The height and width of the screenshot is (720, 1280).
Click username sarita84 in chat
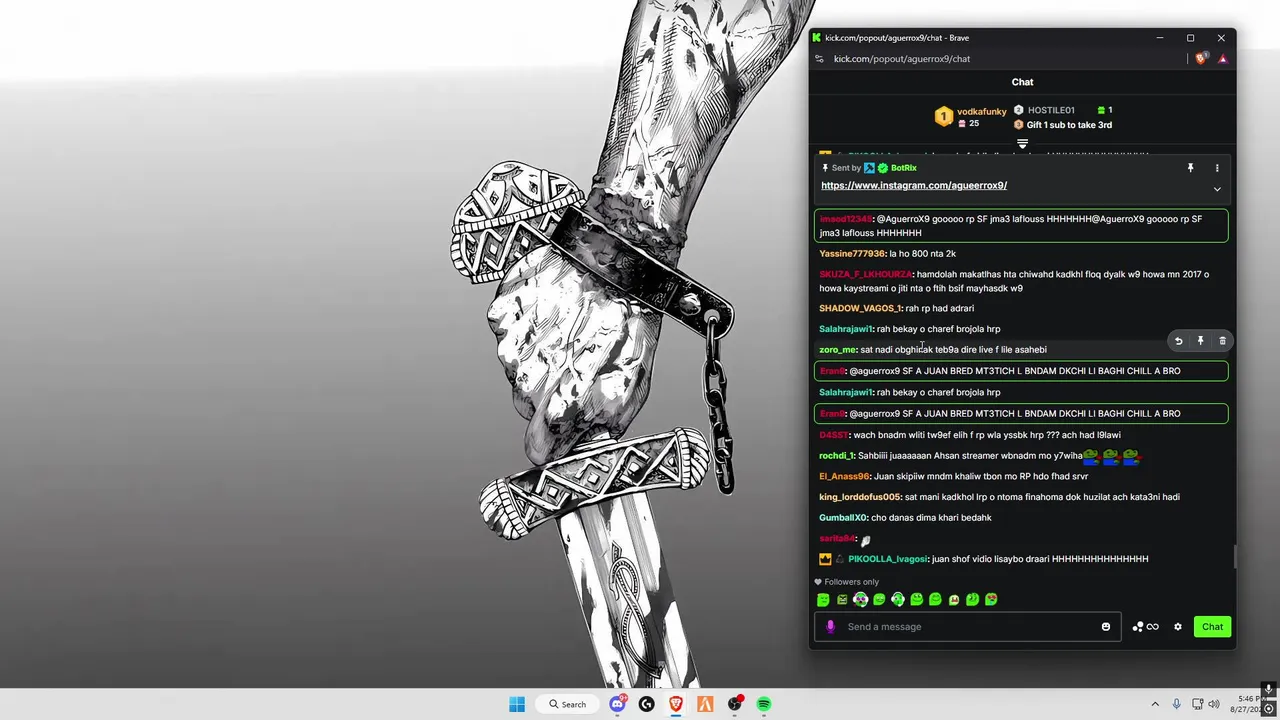837,539
